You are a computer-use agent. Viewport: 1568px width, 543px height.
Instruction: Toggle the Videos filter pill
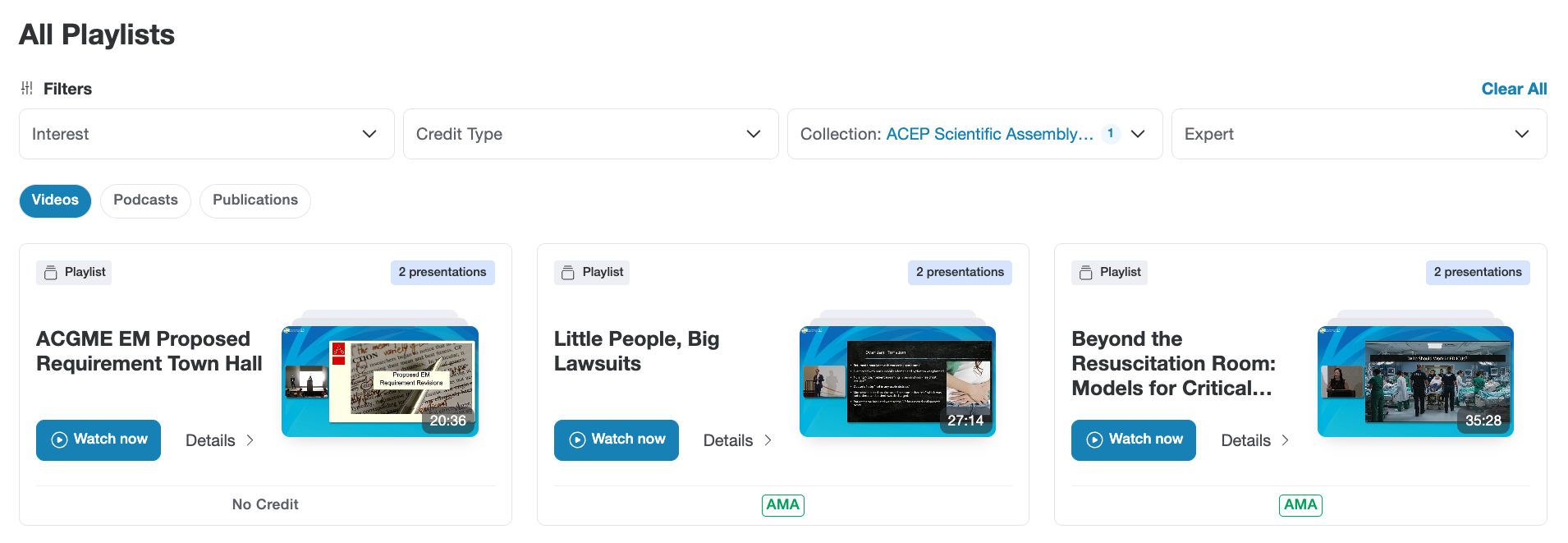[55, 200]
